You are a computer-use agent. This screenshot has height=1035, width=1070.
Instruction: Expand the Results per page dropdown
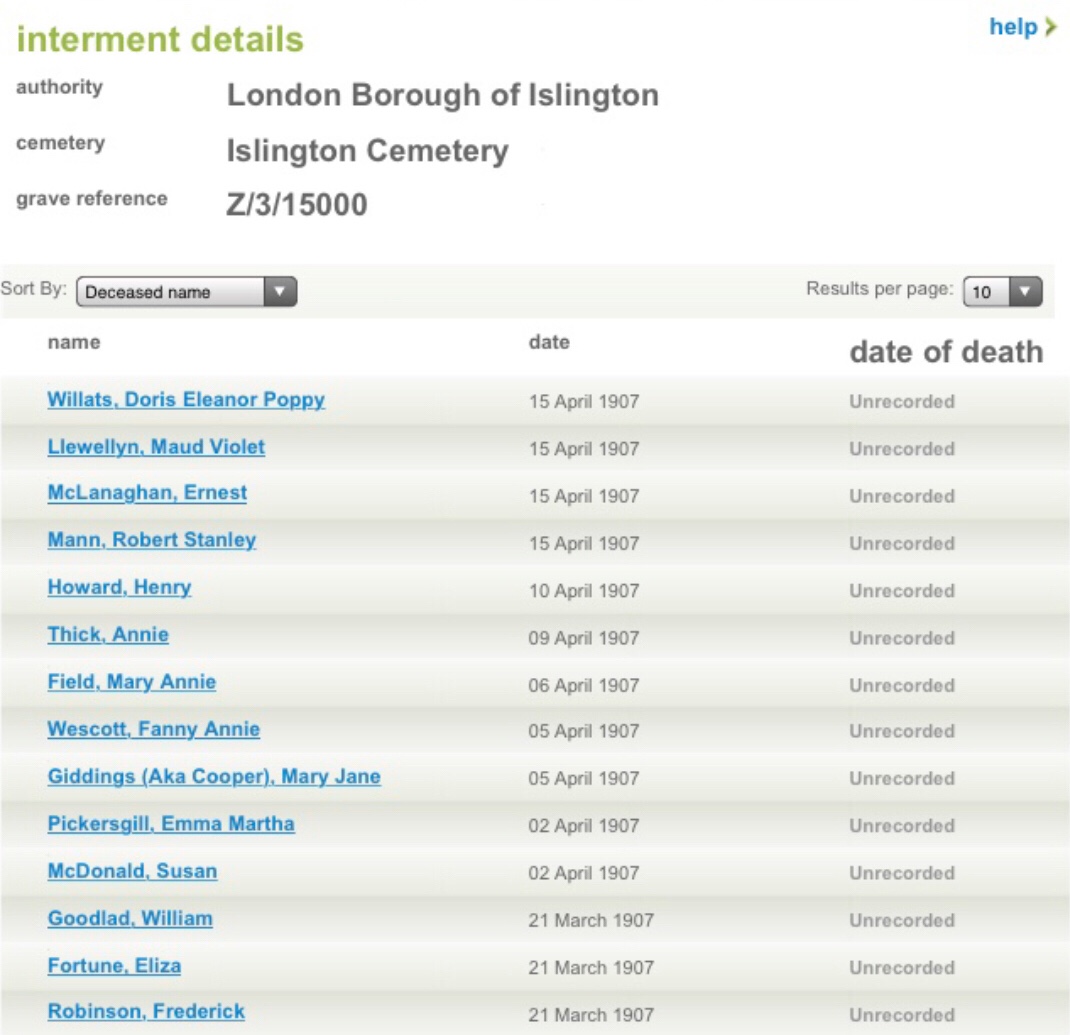[x=1002, y=292]
